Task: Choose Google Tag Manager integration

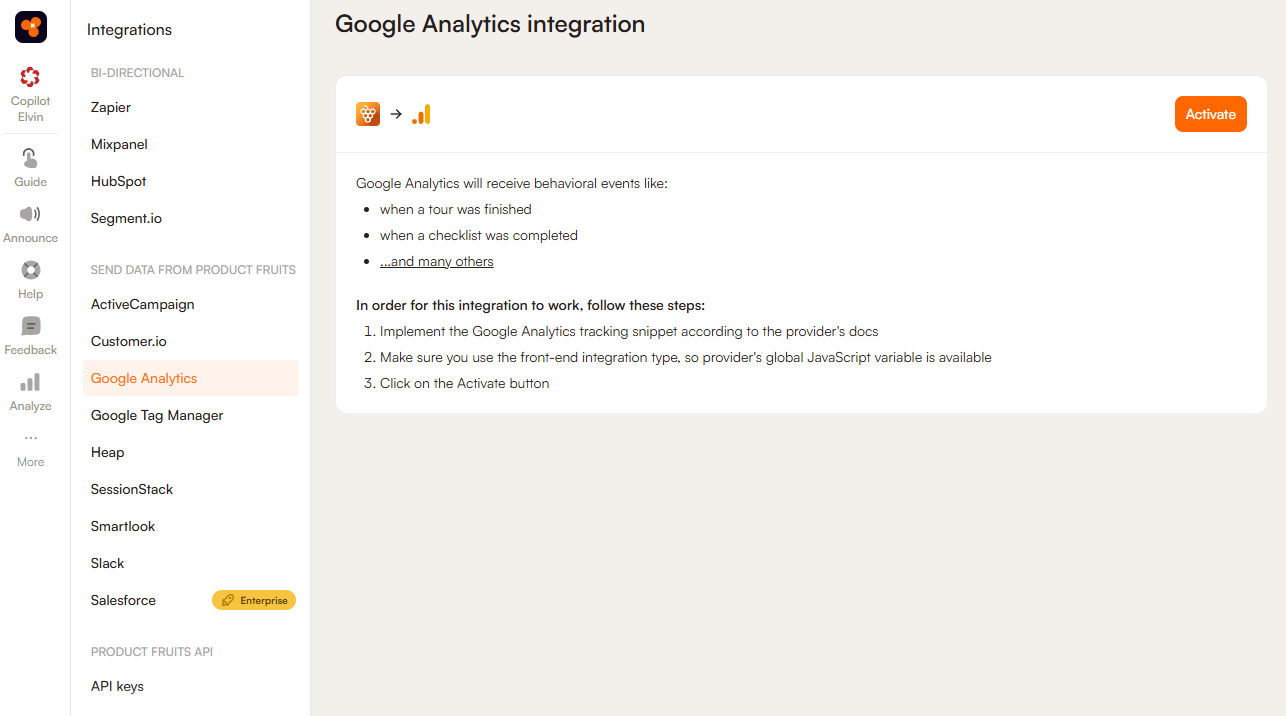Action: coord(157,415)
